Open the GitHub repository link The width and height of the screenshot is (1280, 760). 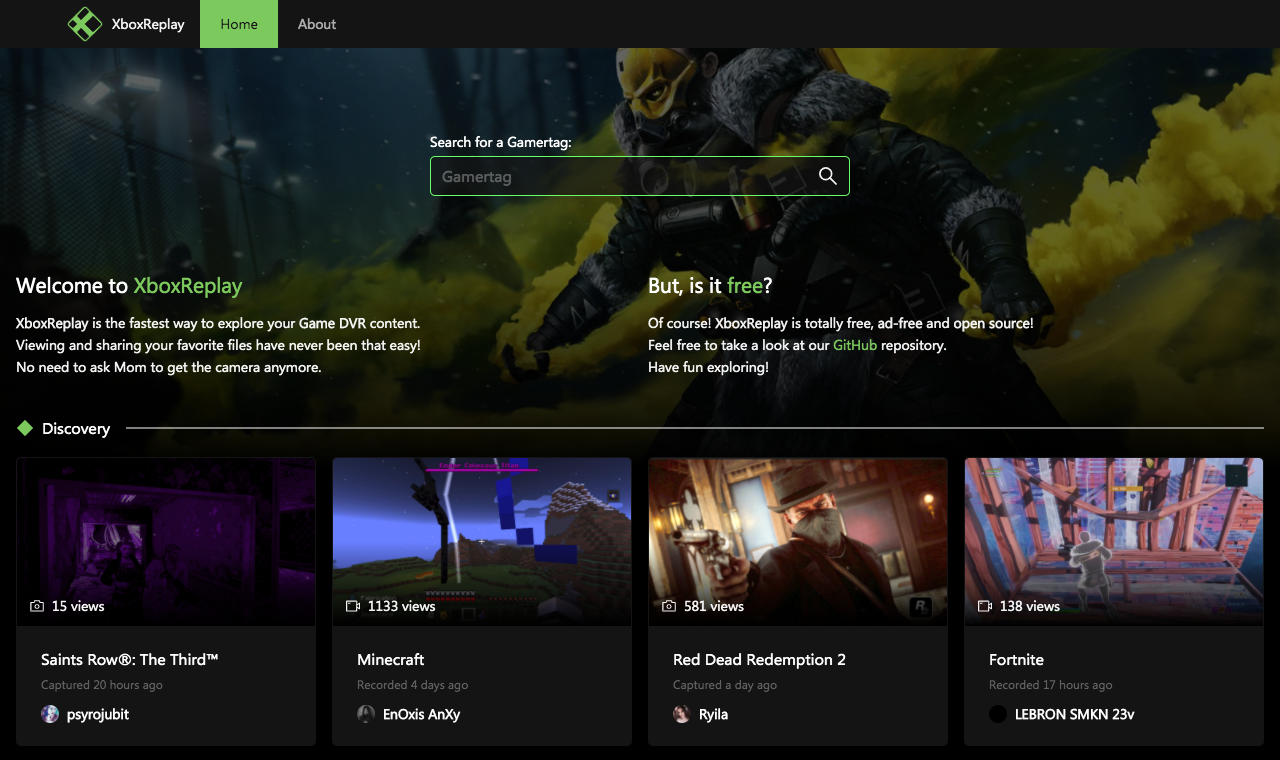[855, 345]
